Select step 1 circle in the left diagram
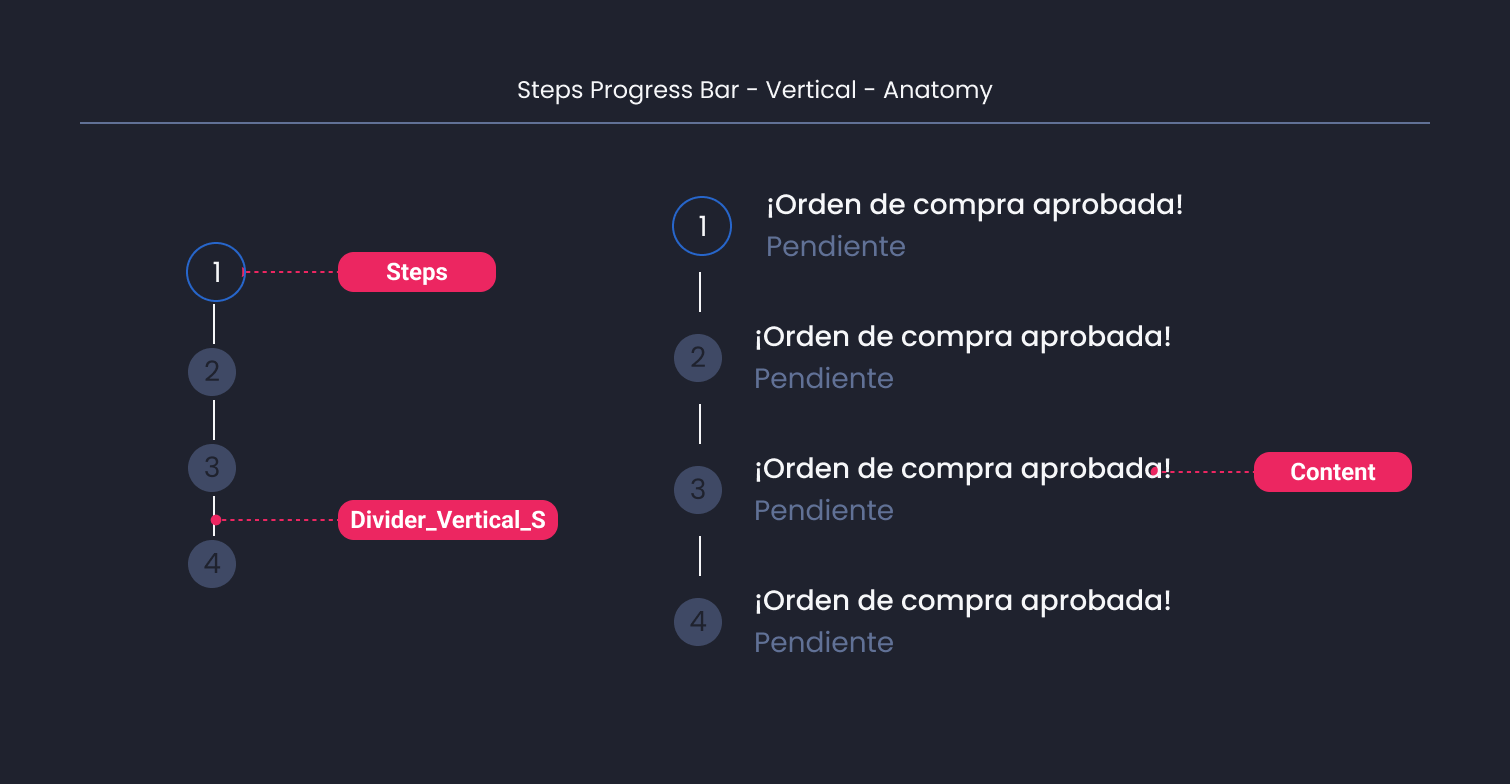 point(215,271)
